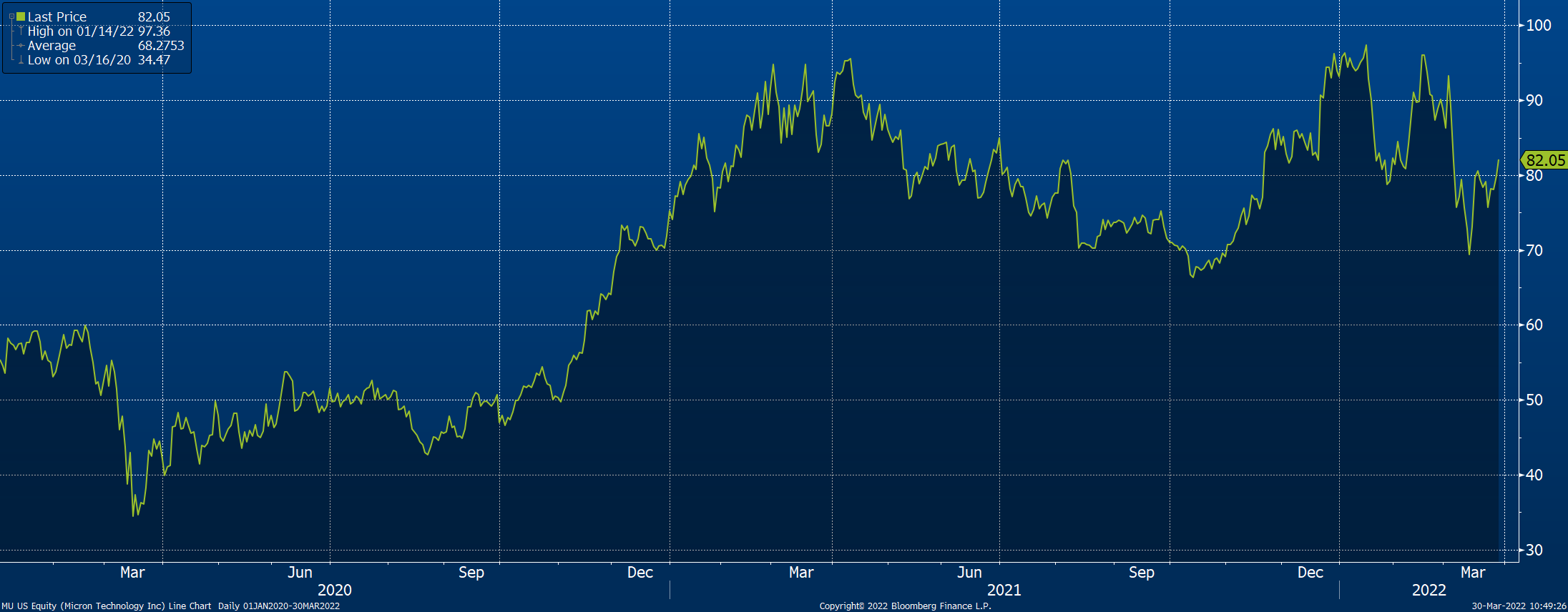
Task: Click the 50 price axis label
Action: click(1534, 400)
